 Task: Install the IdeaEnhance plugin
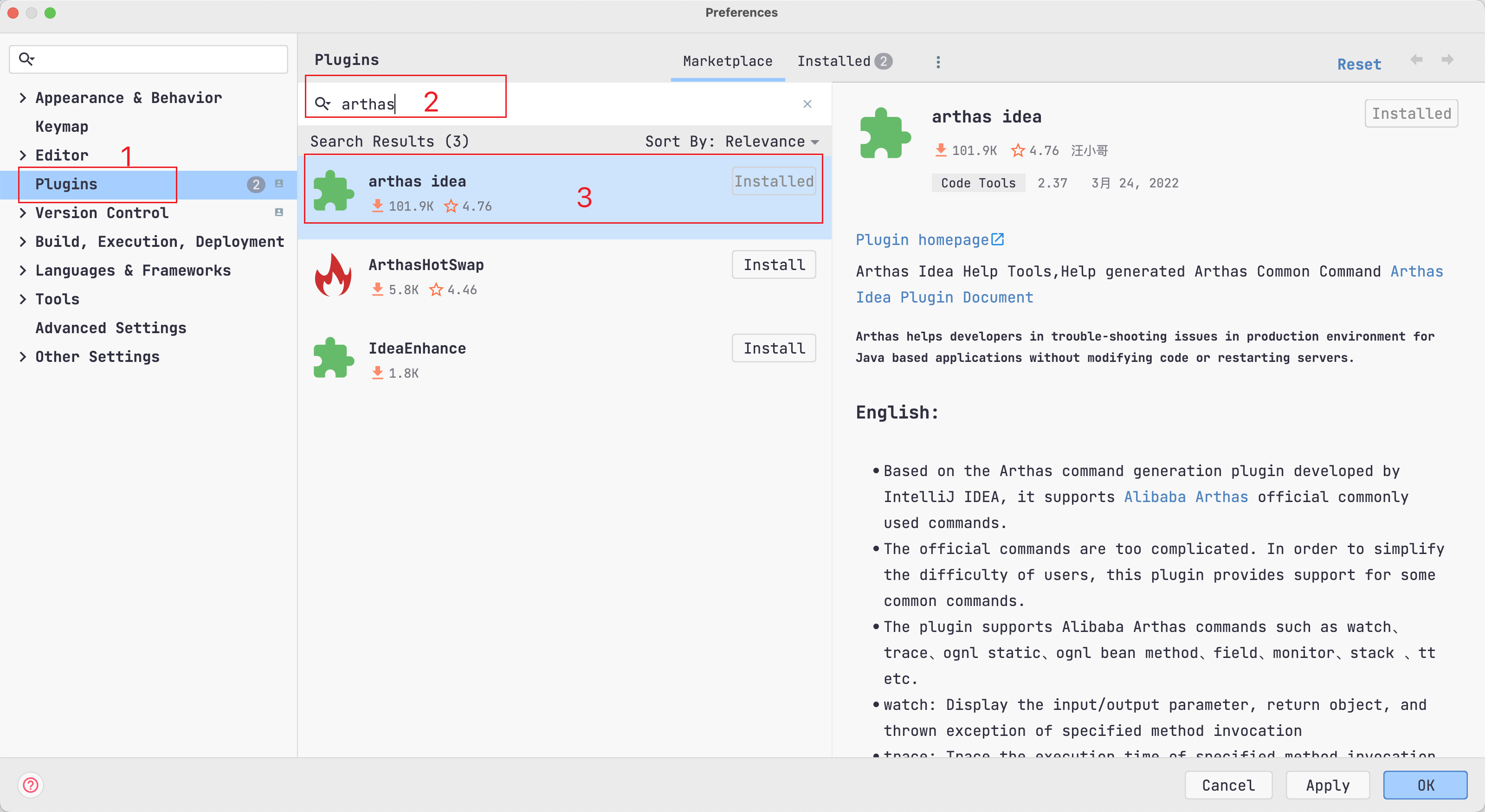[x=774, y=348]
